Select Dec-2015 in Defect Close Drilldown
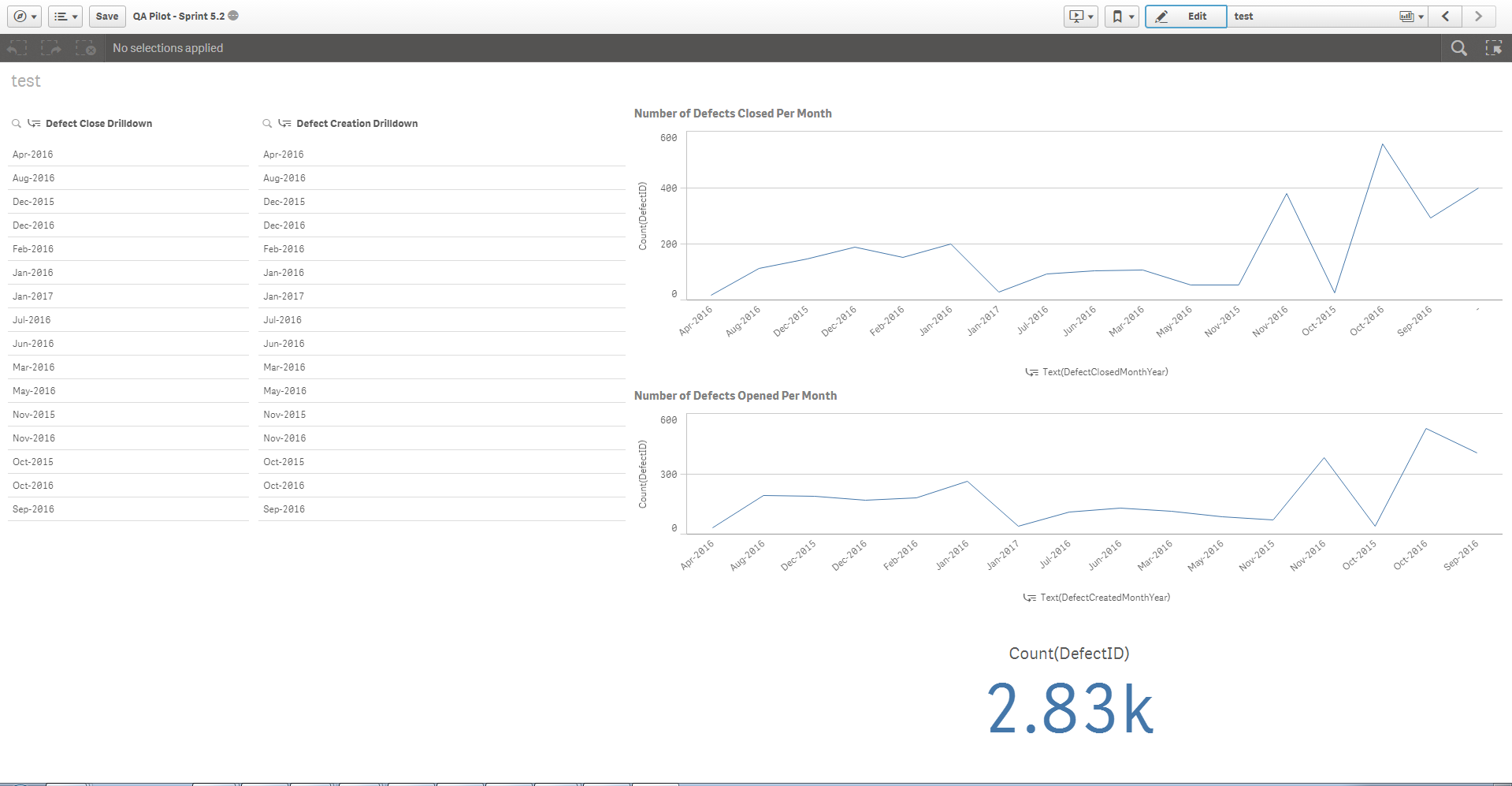Viewport: 1512px width, 786px height. tap(128, 202)
